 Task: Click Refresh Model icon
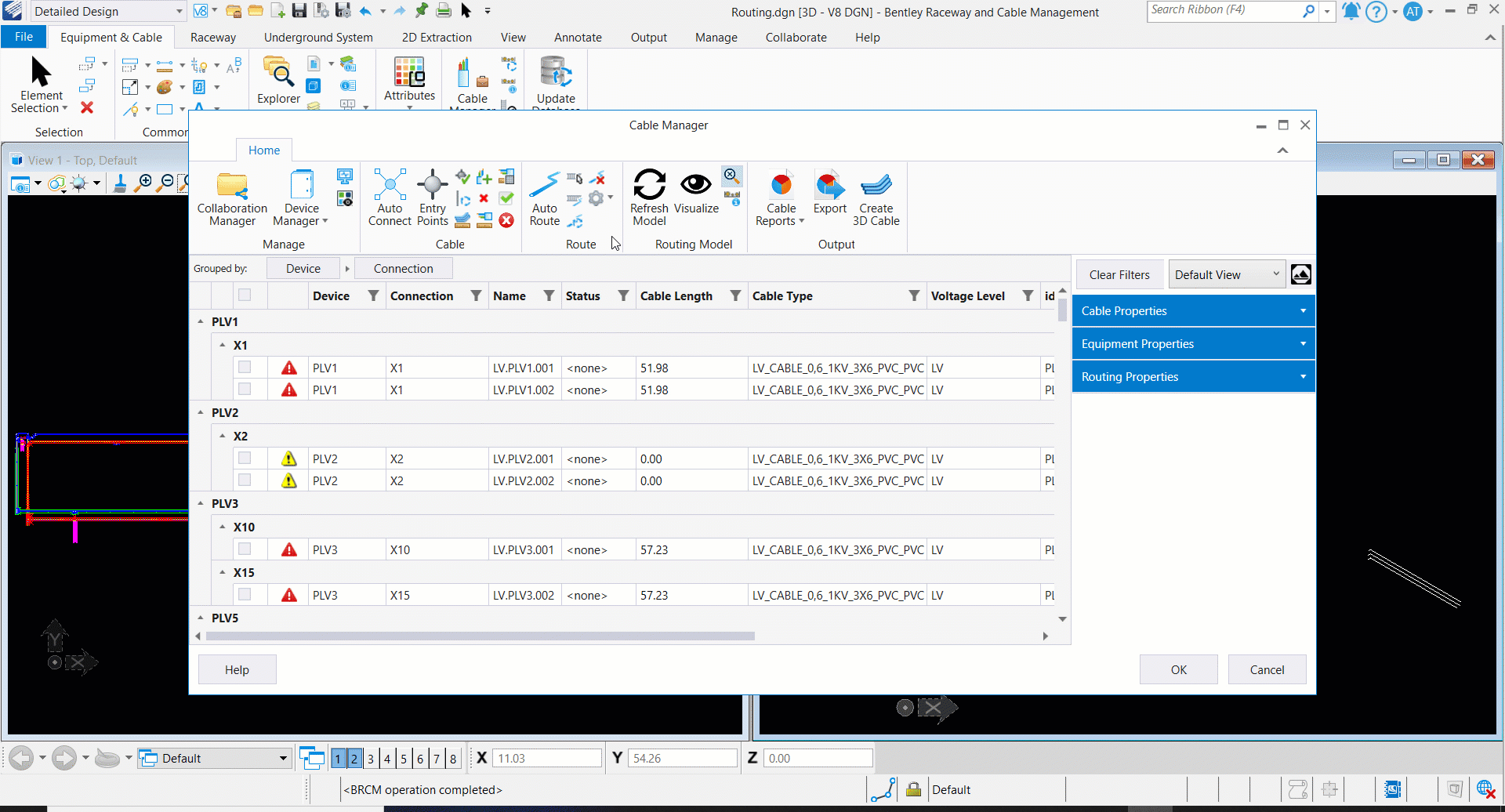pyautogui.click(x=649, y=186)
